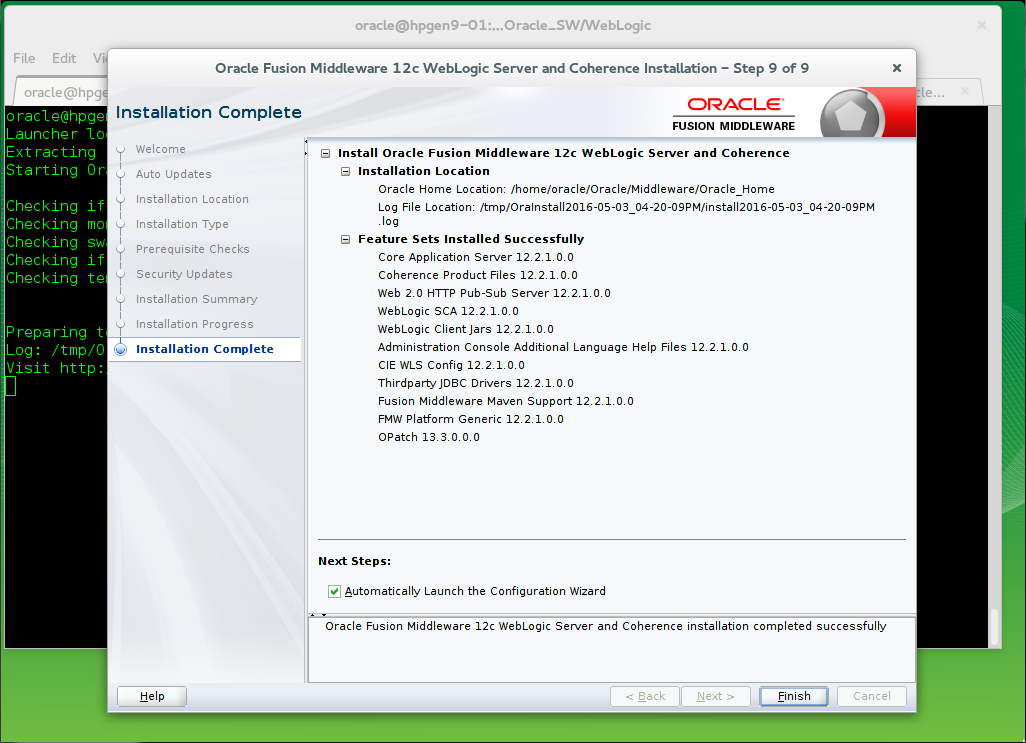This screenshot has width=1026, height=743.
Task: Select the Core Application Server 12.2.1.0.0 entry
Action: tap(475, 257)
